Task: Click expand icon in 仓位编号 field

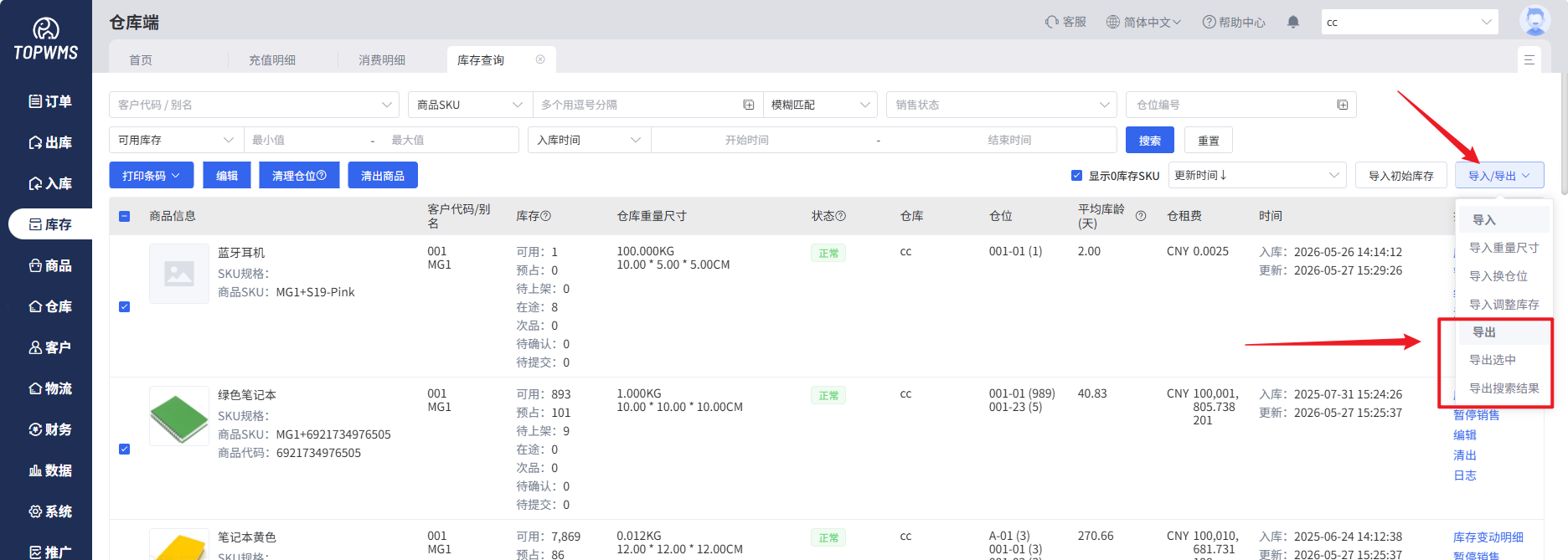Action: [x=1343, y=105]
